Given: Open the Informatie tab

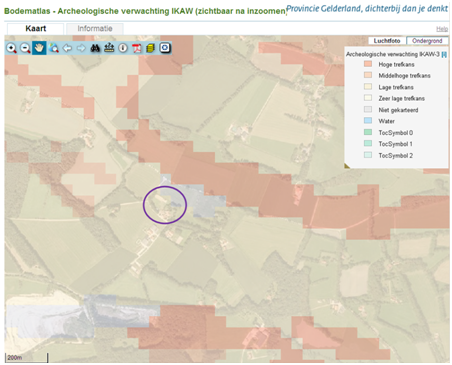Looking at the screenshot, I should coord(95,29).
